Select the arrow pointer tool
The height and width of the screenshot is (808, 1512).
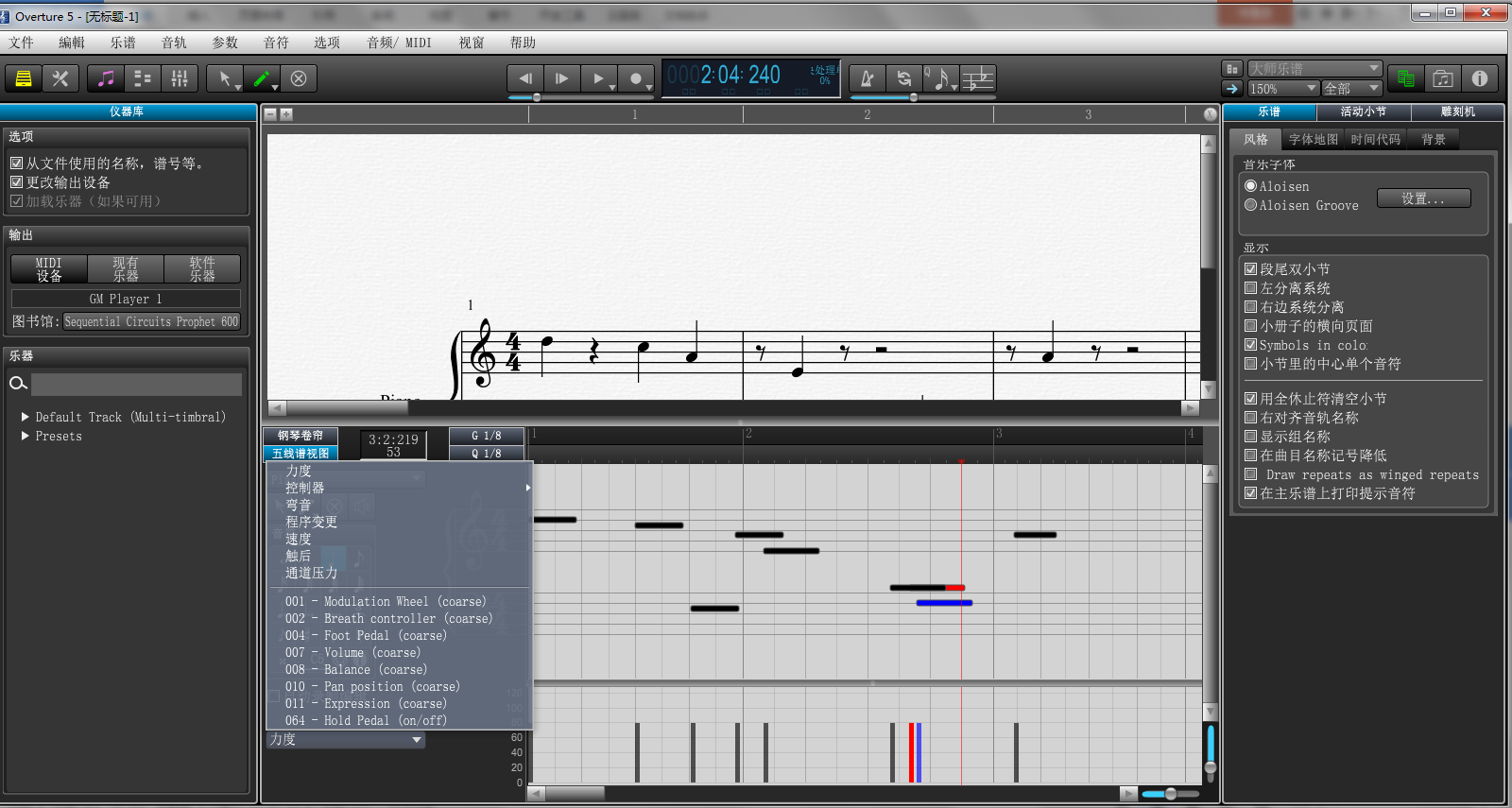(x=225, y=78)
